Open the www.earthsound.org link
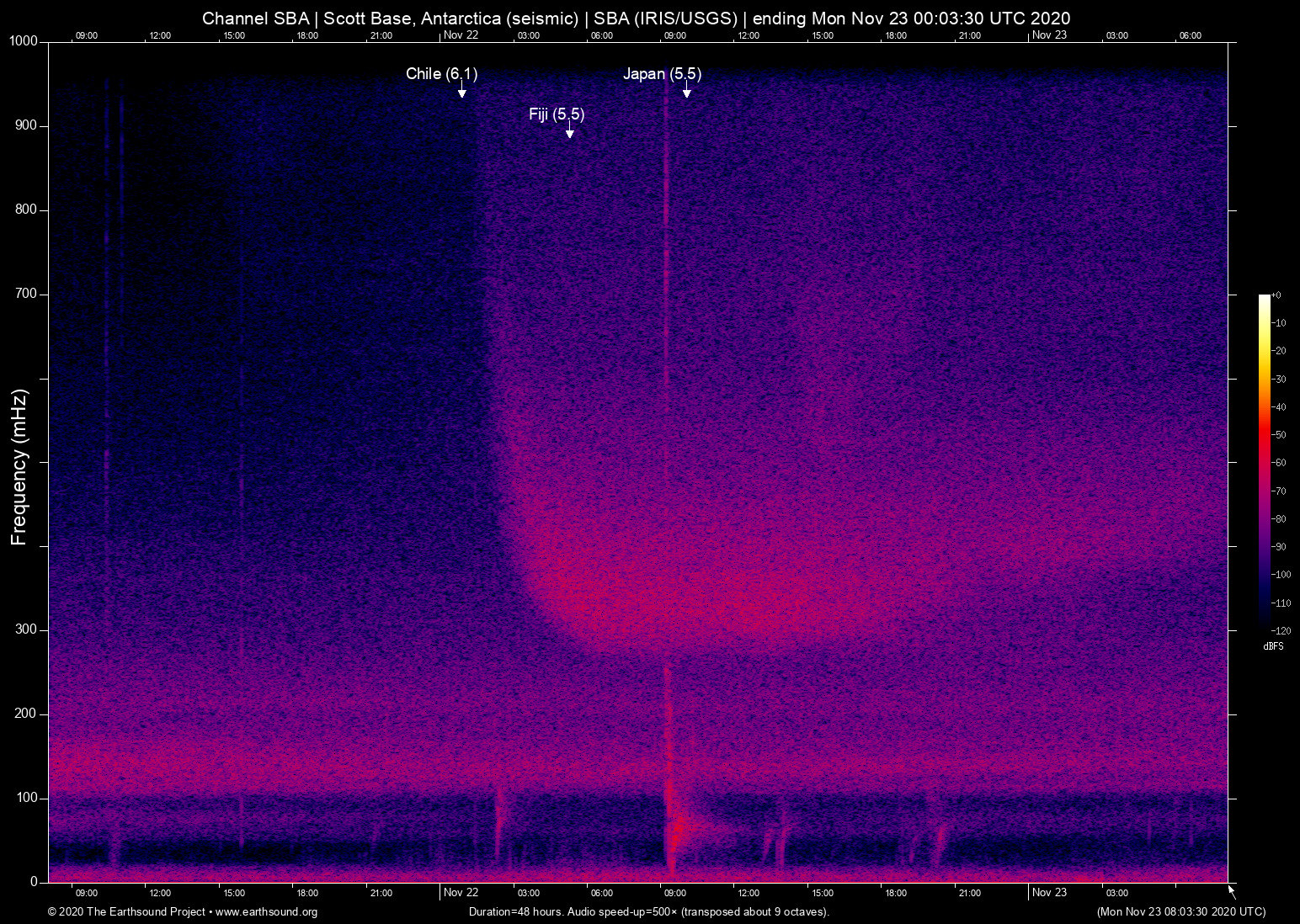The height and width of the screenshot is (924, 1300). (266, 912)
